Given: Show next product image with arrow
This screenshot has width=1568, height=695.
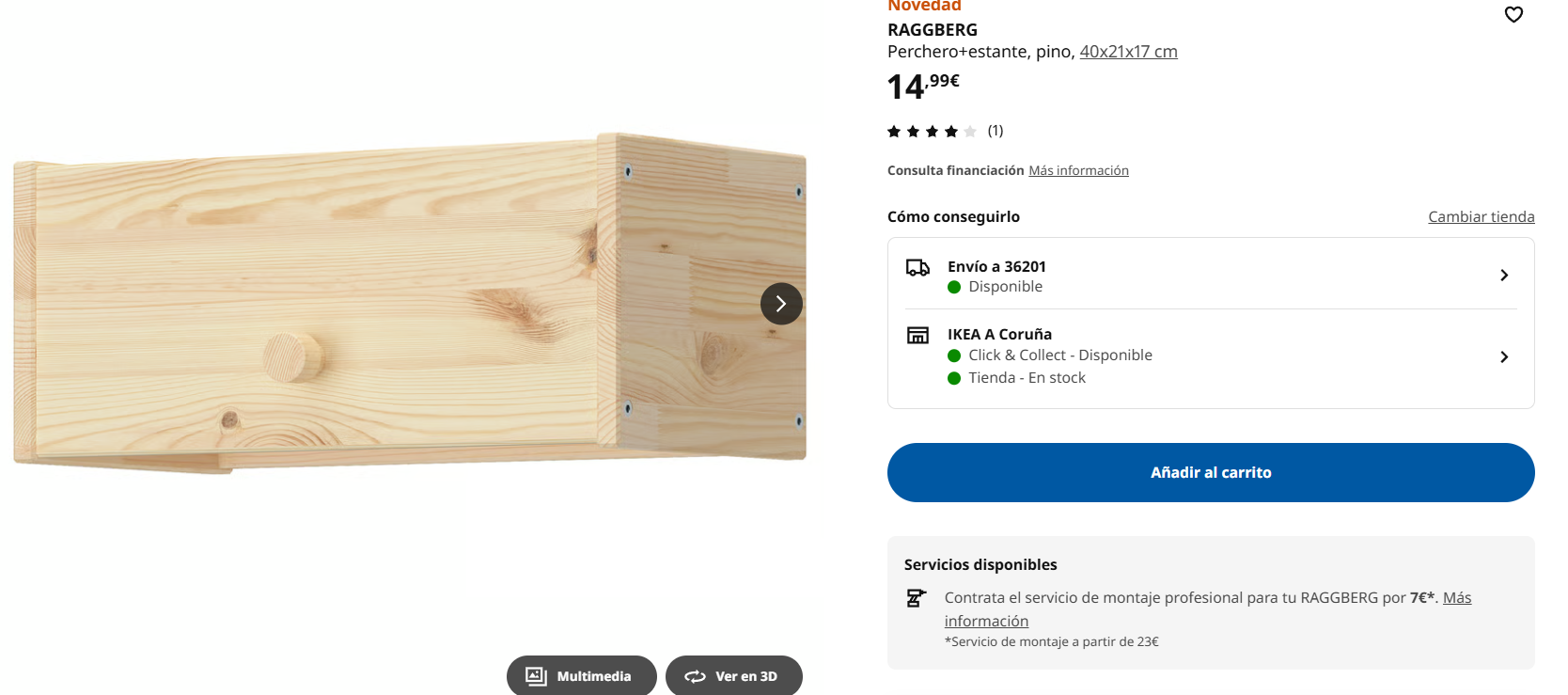Looking at the screenshot, I should pos(781,304).
